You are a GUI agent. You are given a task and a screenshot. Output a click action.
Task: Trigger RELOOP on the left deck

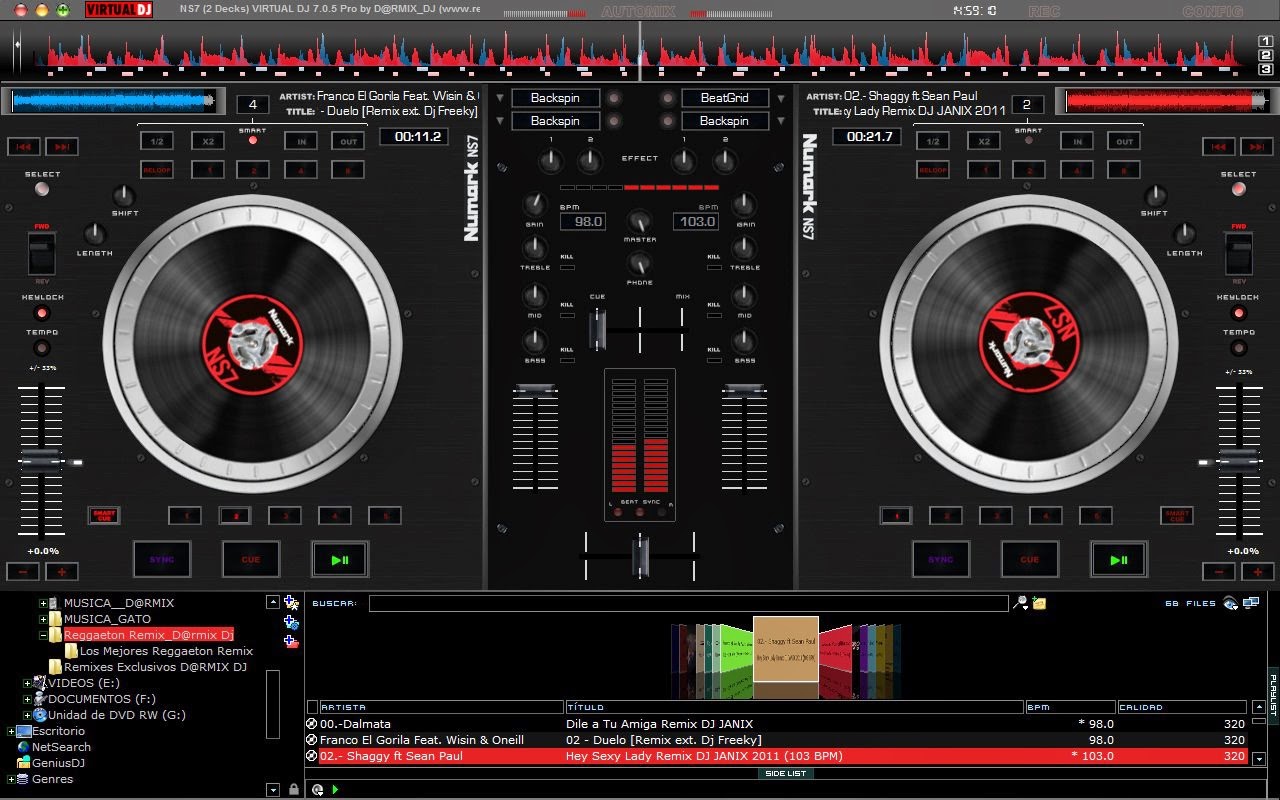pos(157,170)
